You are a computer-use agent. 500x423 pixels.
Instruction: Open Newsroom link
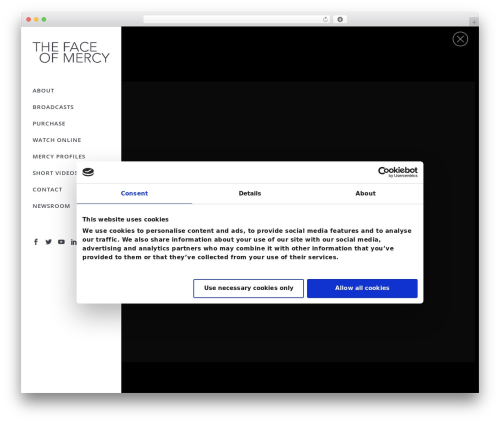(51, 206)
